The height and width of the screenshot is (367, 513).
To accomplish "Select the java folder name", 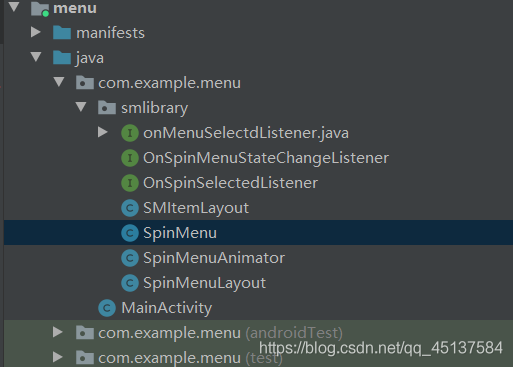I will pos(90,58).
